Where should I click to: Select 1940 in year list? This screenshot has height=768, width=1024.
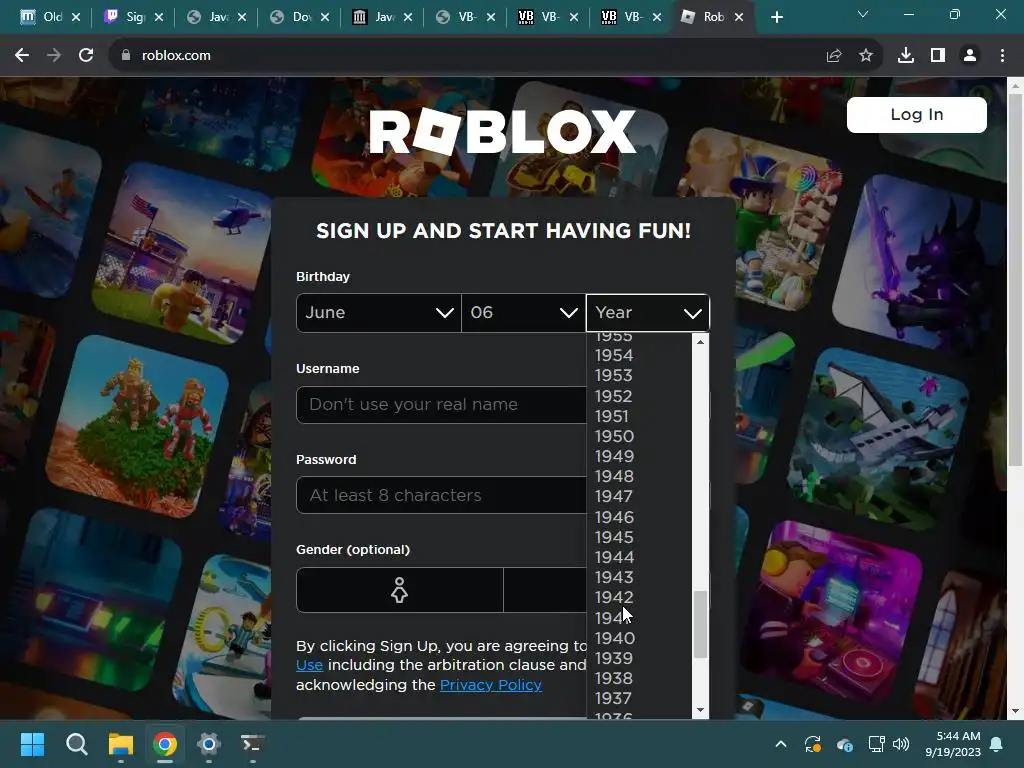click(614, 638)
